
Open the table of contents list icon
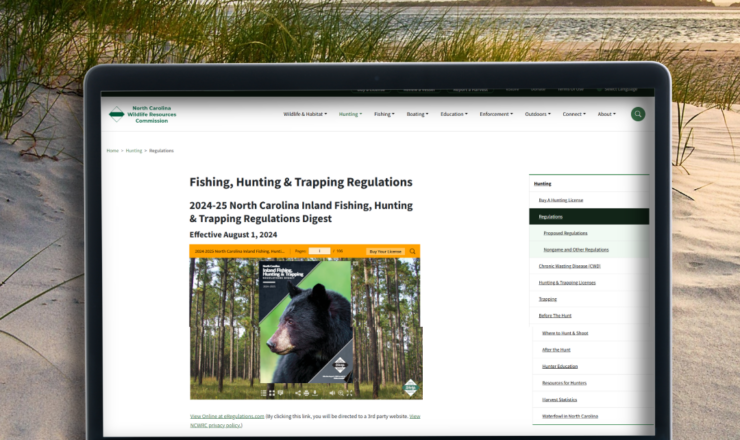point(263,393)
